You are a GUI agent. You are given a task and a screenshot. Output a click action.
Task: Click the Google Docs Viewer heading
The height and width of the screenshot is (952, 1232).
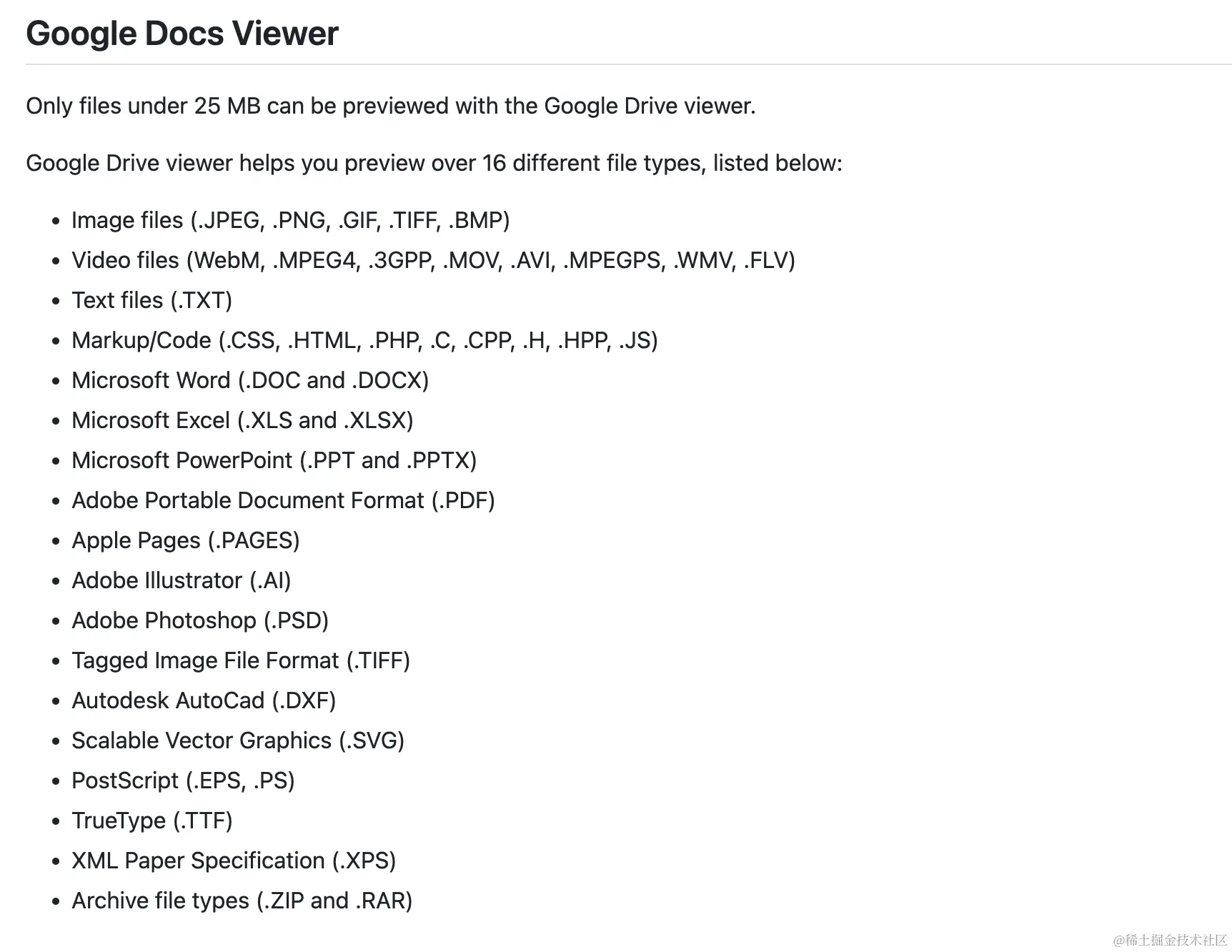182,34
